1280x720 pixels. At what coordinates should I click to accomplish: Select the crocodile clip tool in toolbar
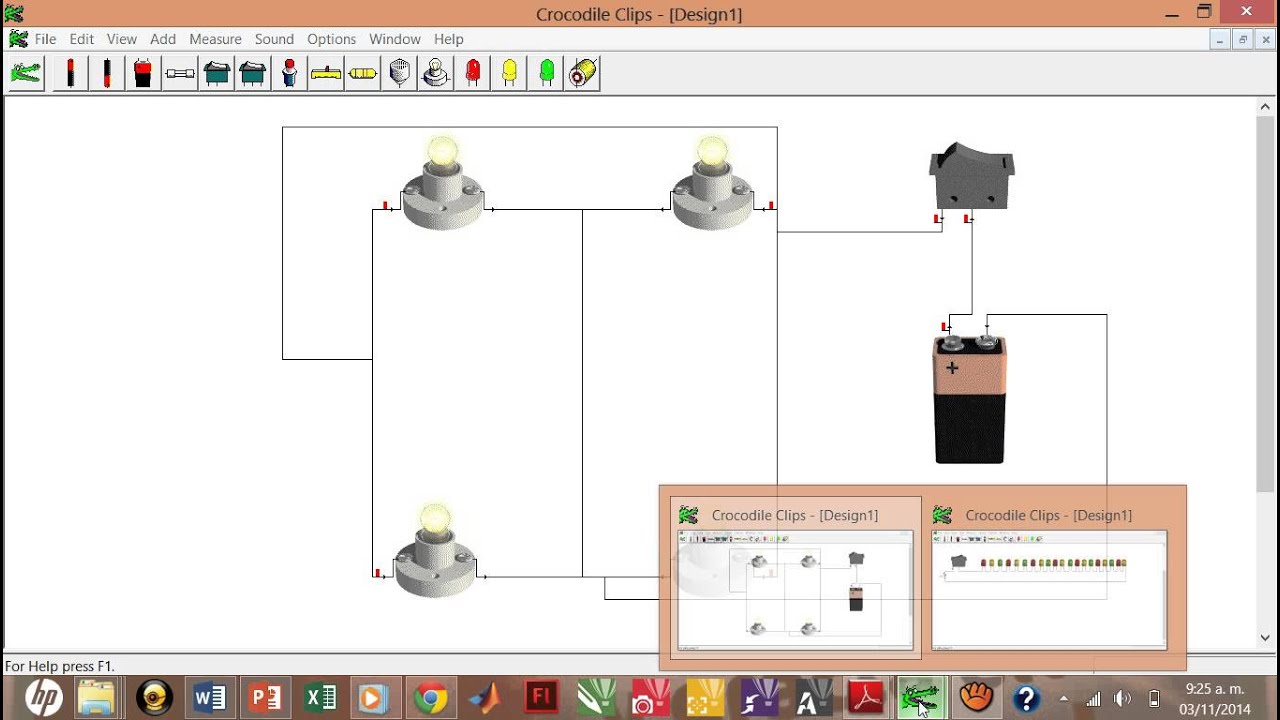[27, 73]
